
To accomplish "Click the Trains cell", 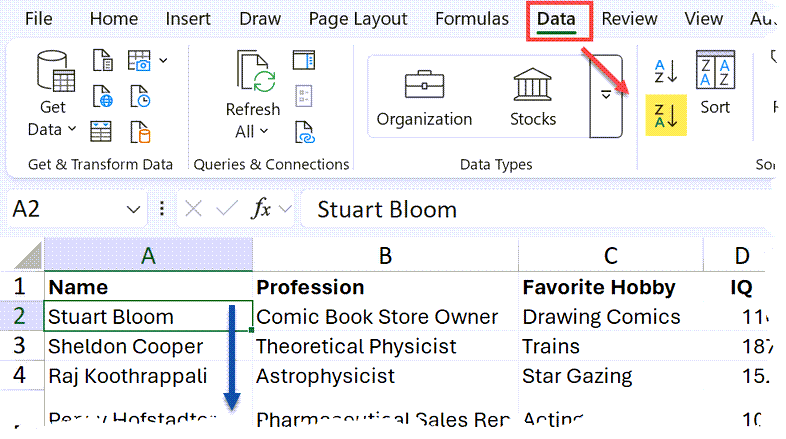I will pyautogui.click(x=611, y=346).
